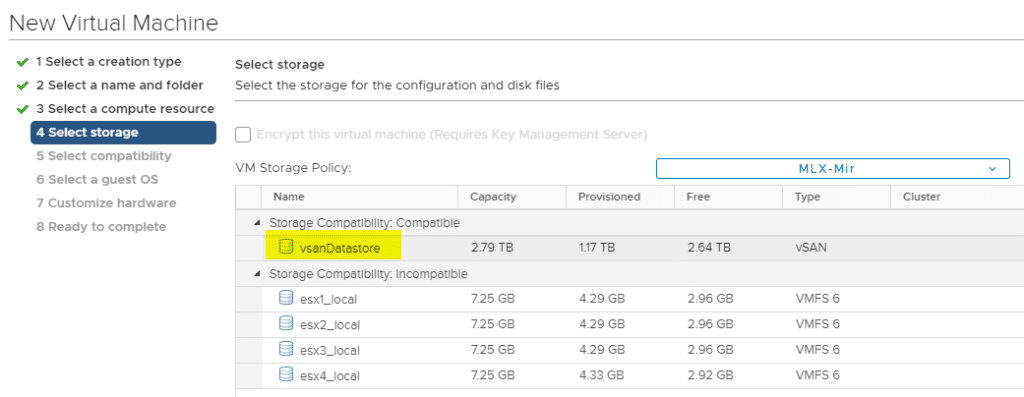This screenshot has width=1024, height=397.
Task: Click the esx3_local datastore icon
Action: point(285,349)
